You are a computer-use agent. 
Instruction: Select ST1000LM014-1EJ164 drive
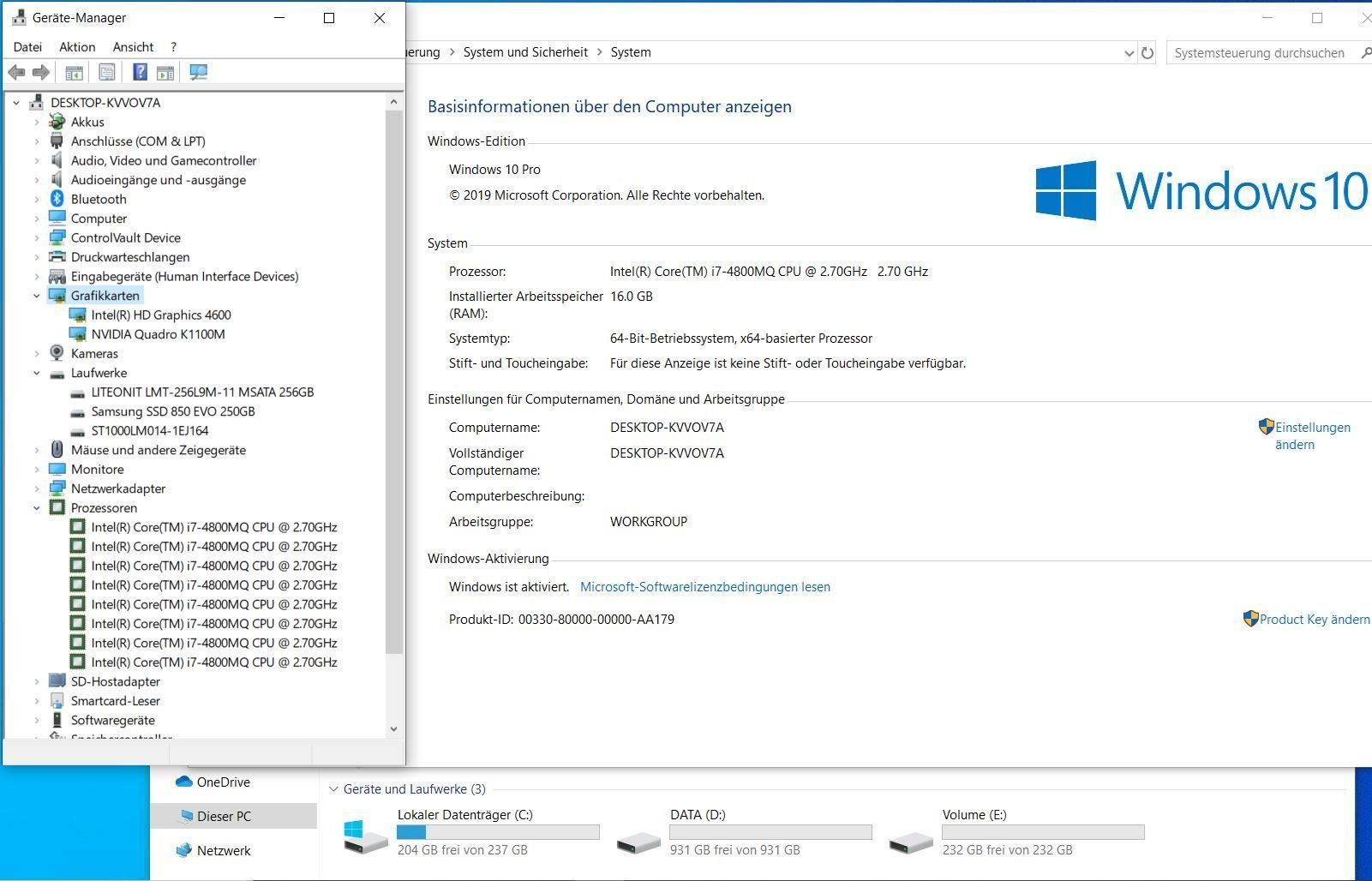[150, 430]
